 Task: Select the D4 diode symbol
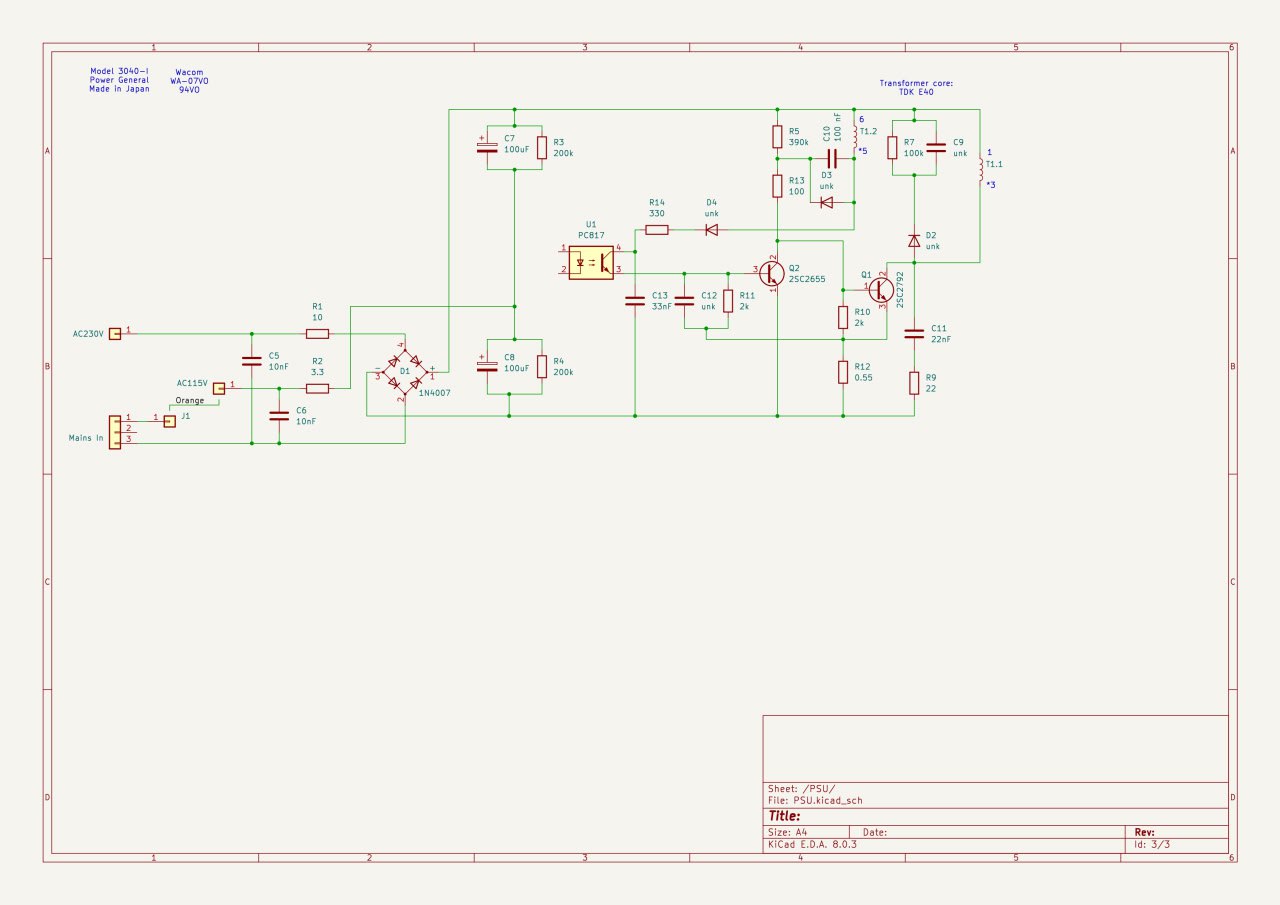[711, 230]
